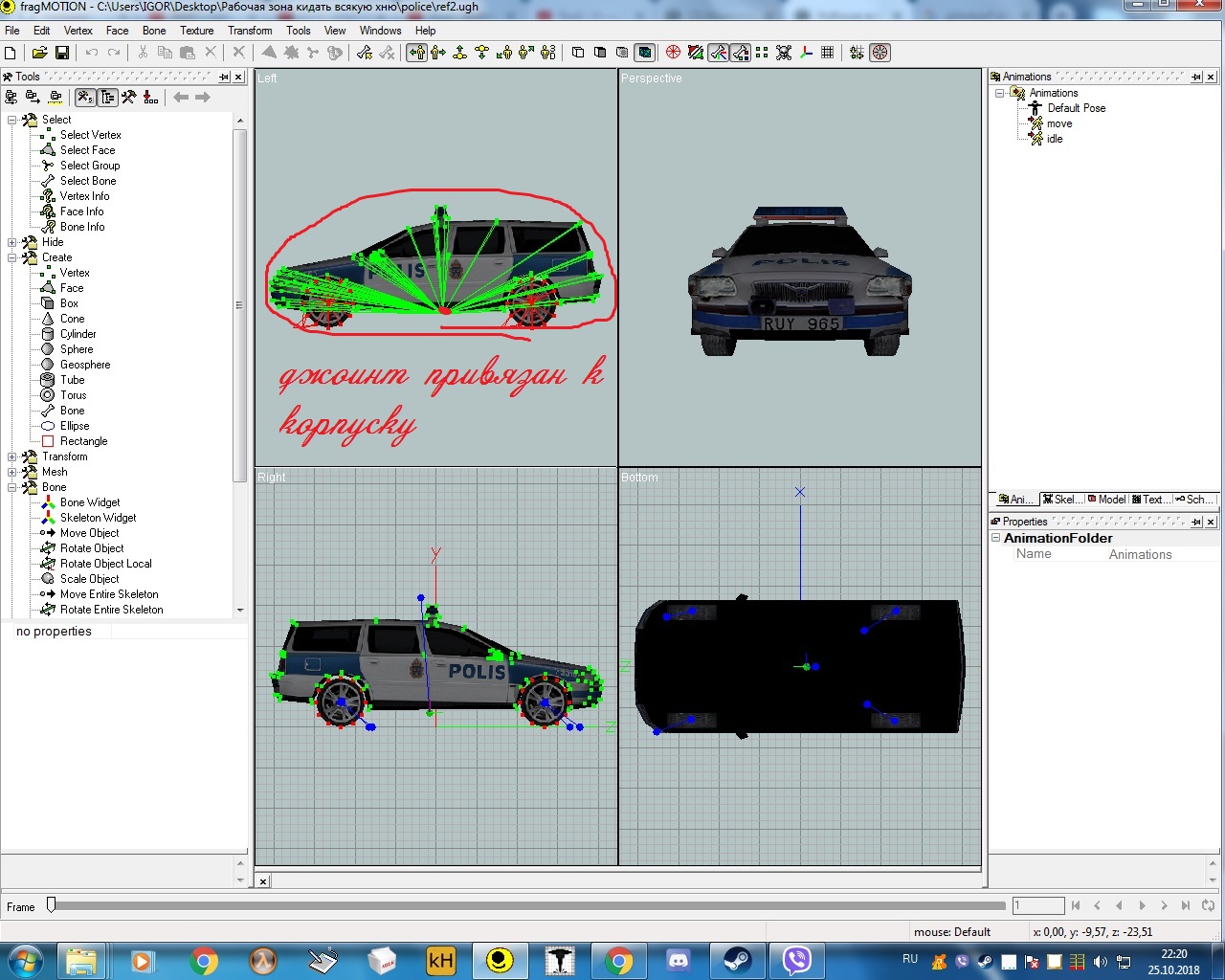Choose the Select Face tool

pyautogui.click(x=87, y=150)
